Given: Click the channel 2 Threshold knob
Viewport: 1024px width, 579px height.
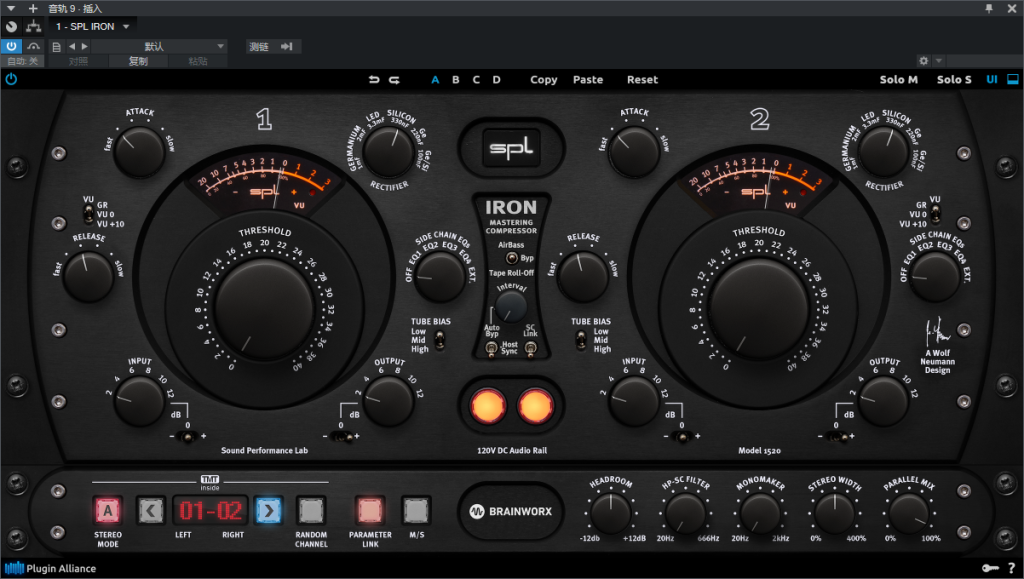Looking at the screenshot, I should click(759, 308).
